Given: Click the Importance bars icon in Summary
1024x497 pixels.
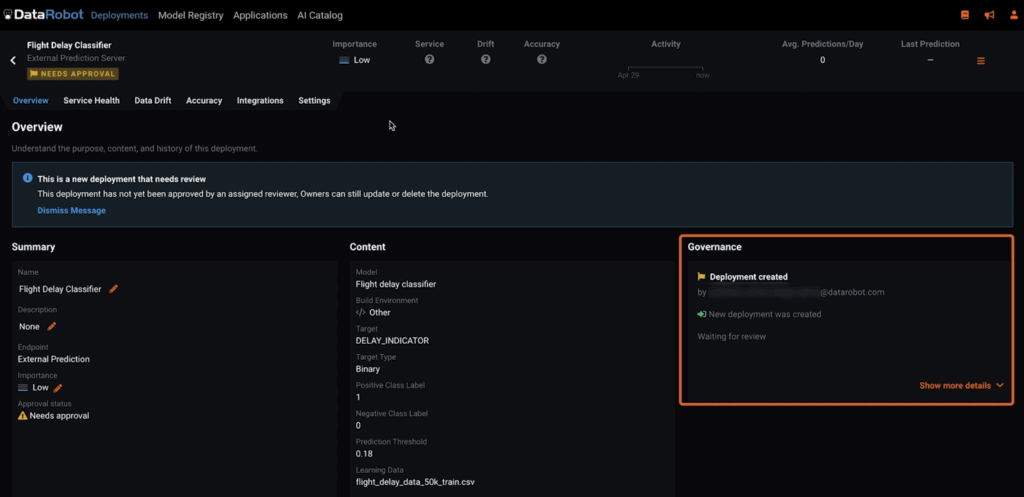Looking at the screenshot, I should (x=24, y=387).
